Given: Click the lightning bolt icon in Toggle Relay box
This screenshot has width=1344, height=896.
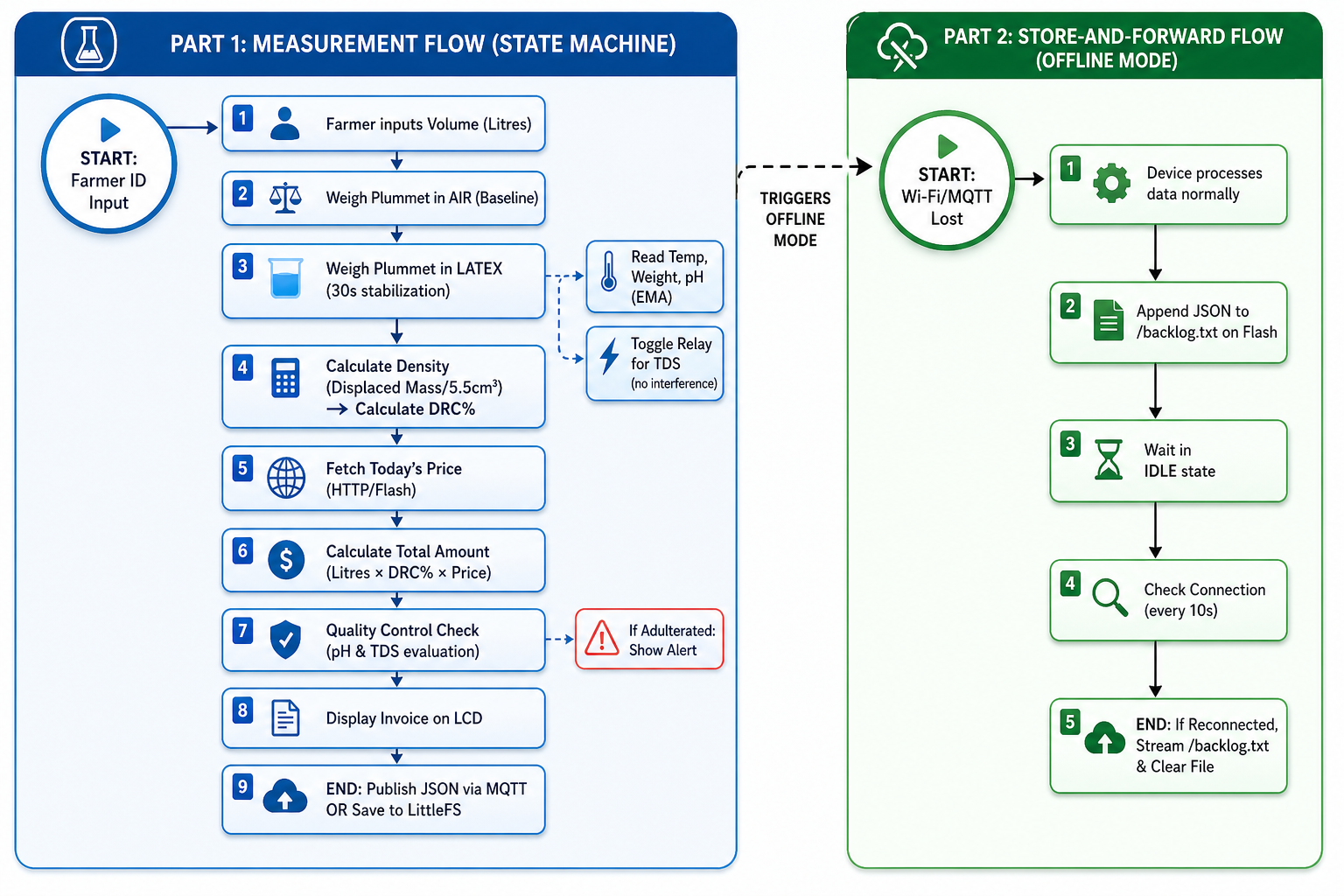Looking at the screenshot, I should click(x=609, y=356).
